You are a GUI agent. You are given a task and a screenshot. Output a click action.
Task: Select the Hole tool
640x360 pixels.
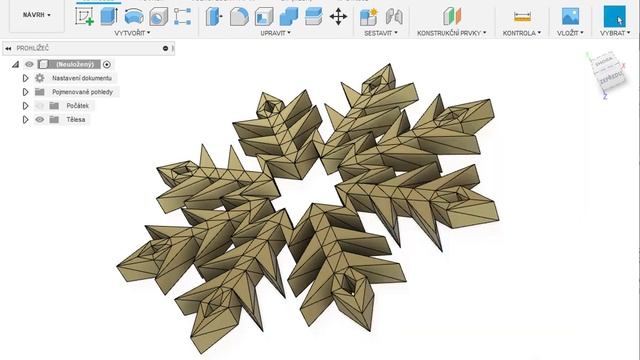158,17
